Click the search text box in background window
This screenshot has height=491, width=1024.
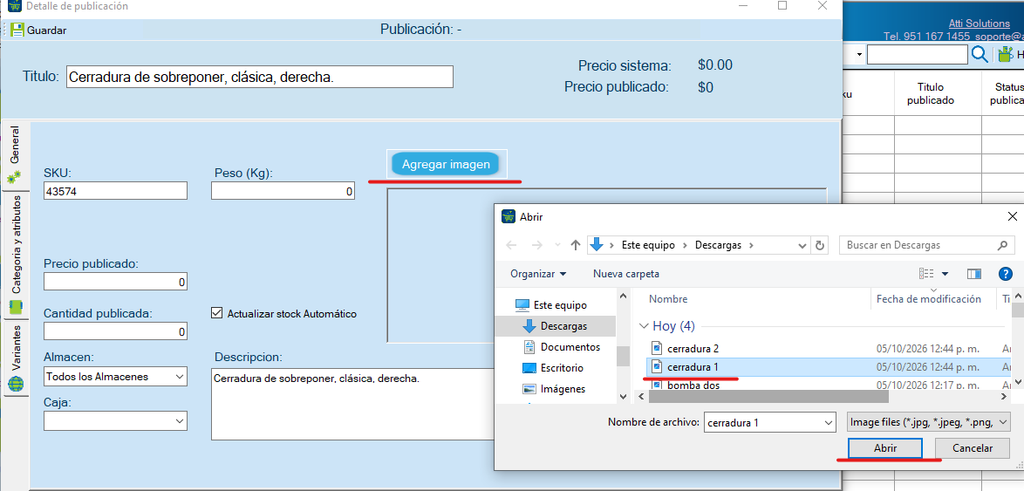pos(917,55)
